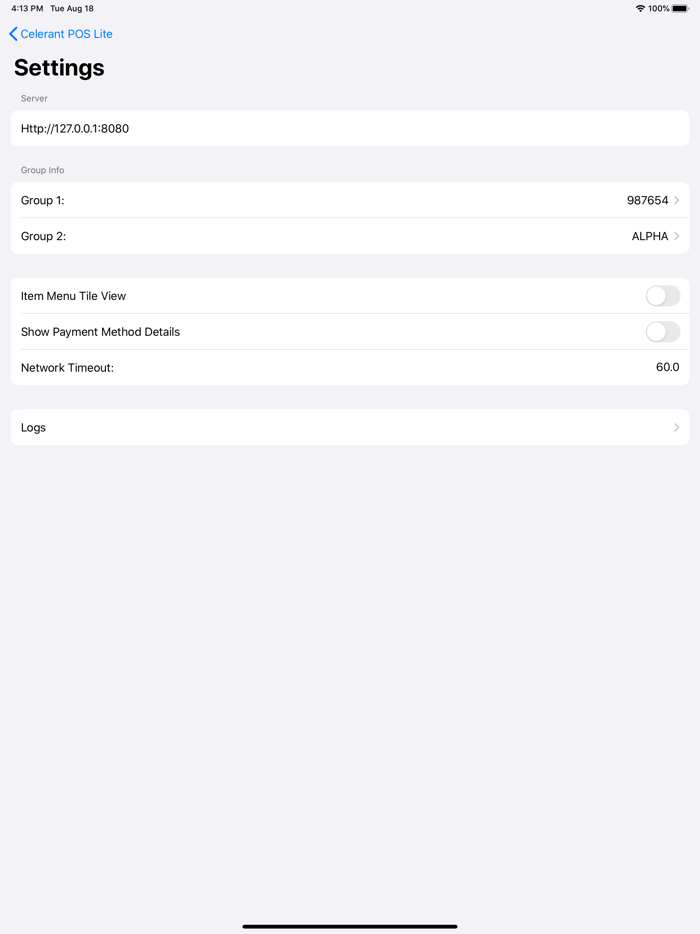Open Network Timeout settings row
Image resolution: width=700 pixels, height=934 pixels.
click(x=350, y=367)
